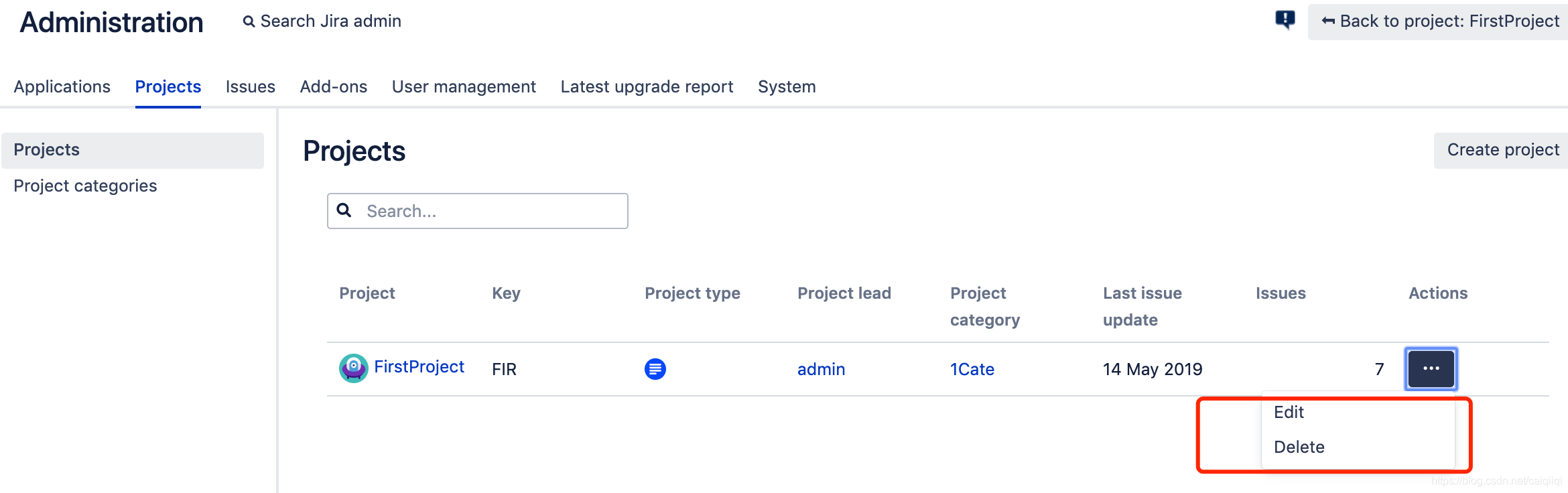Choose Edit from the actions menu

click(x=1358, y=412)
